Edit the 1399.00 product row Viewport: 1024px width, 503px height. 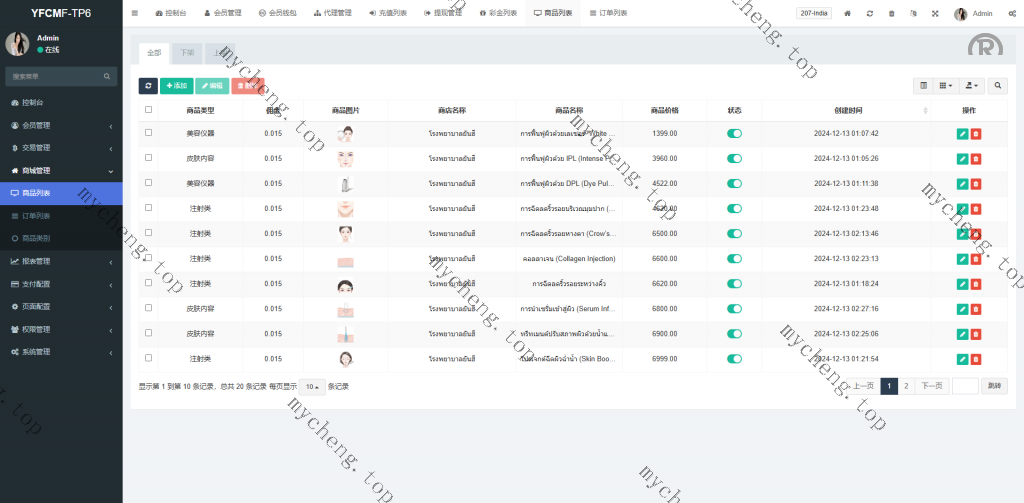click(x=962, y=133)
